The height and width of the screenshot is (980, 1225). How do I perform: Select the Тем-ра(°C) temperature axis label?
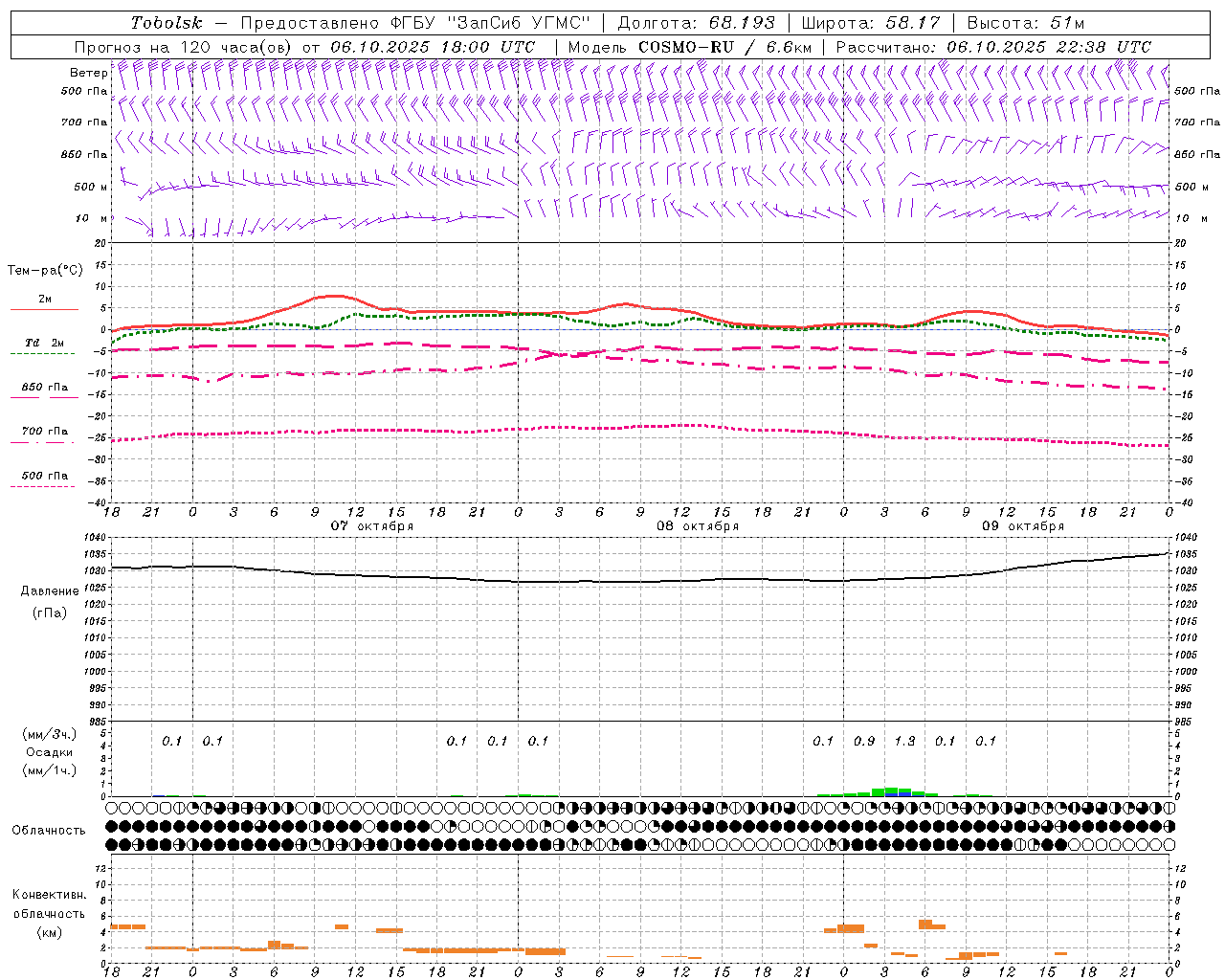[x=45, y=270]
